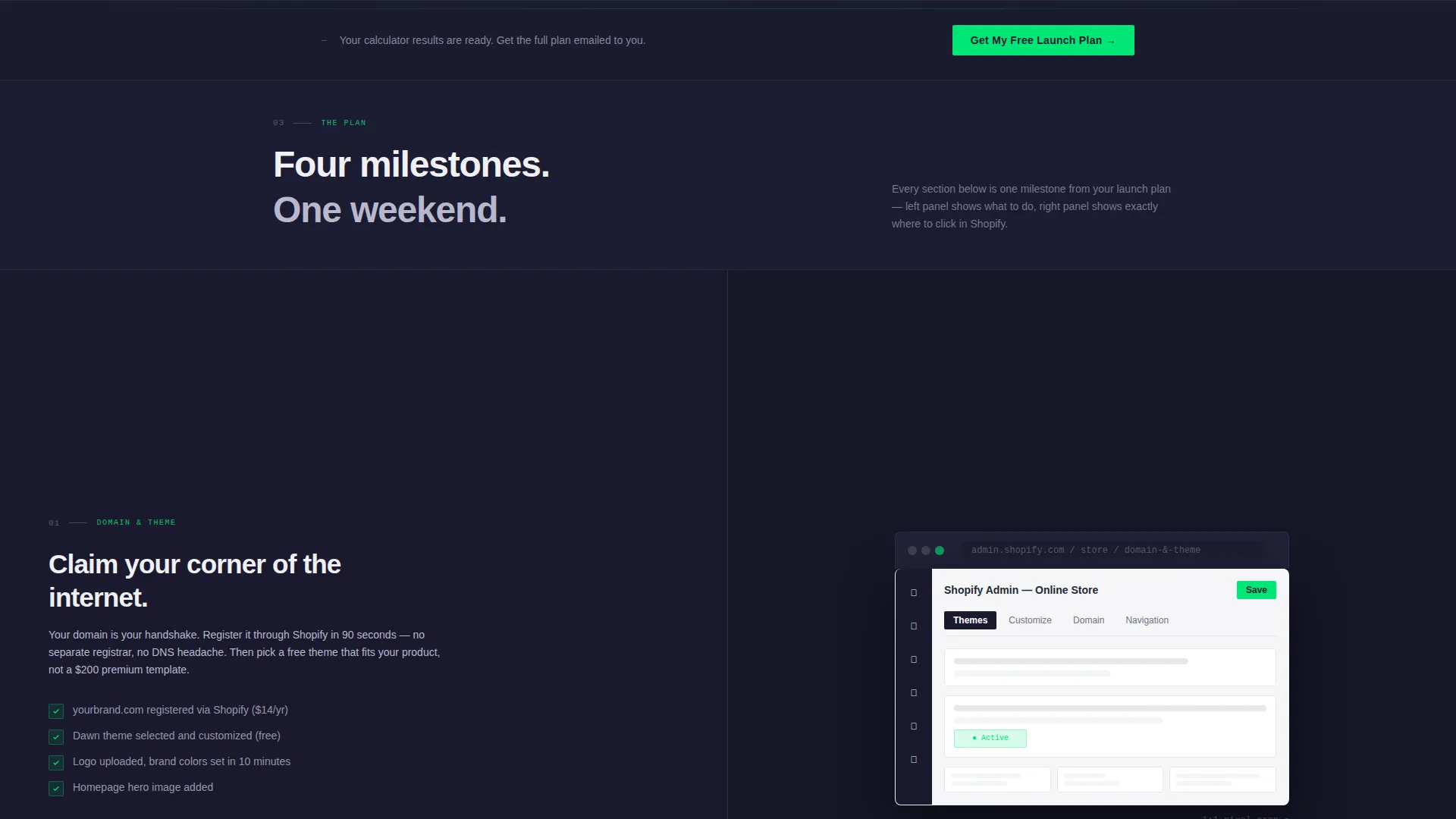Click the Get My Free Launch Plan button
This screenshot has width=1456, height=819.
1043,40
